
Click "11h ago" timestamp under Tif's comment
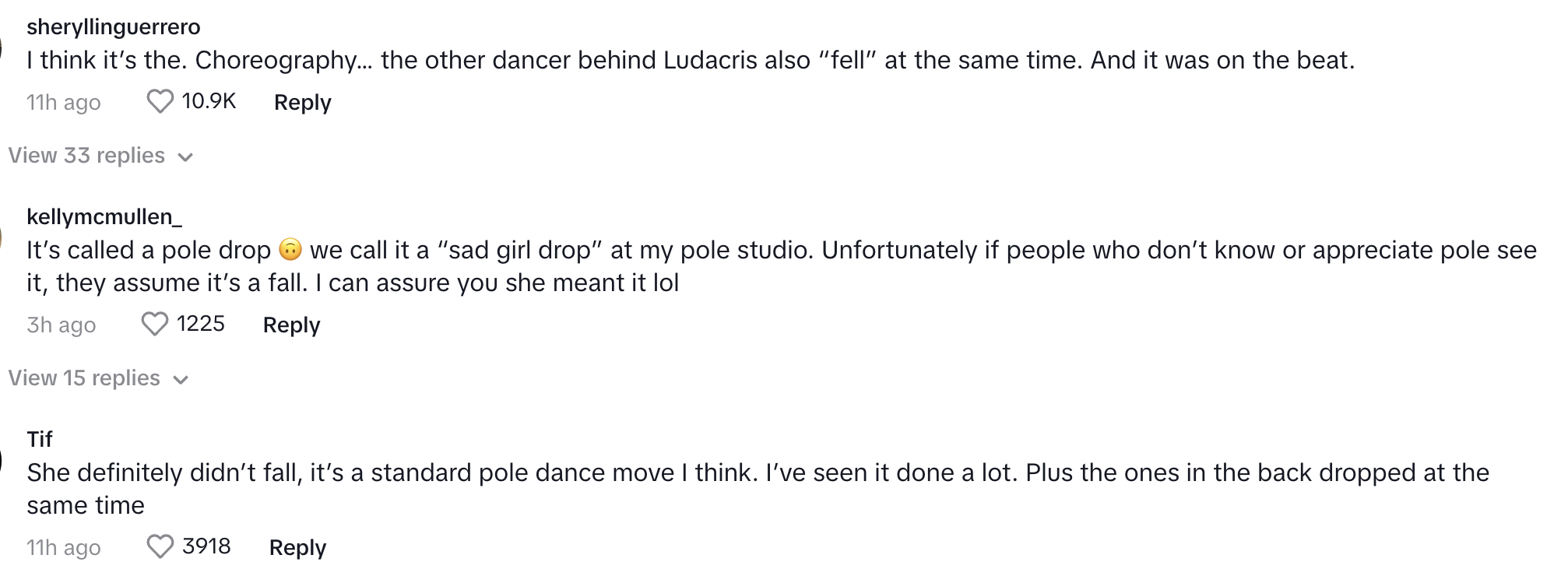[63, 547]
